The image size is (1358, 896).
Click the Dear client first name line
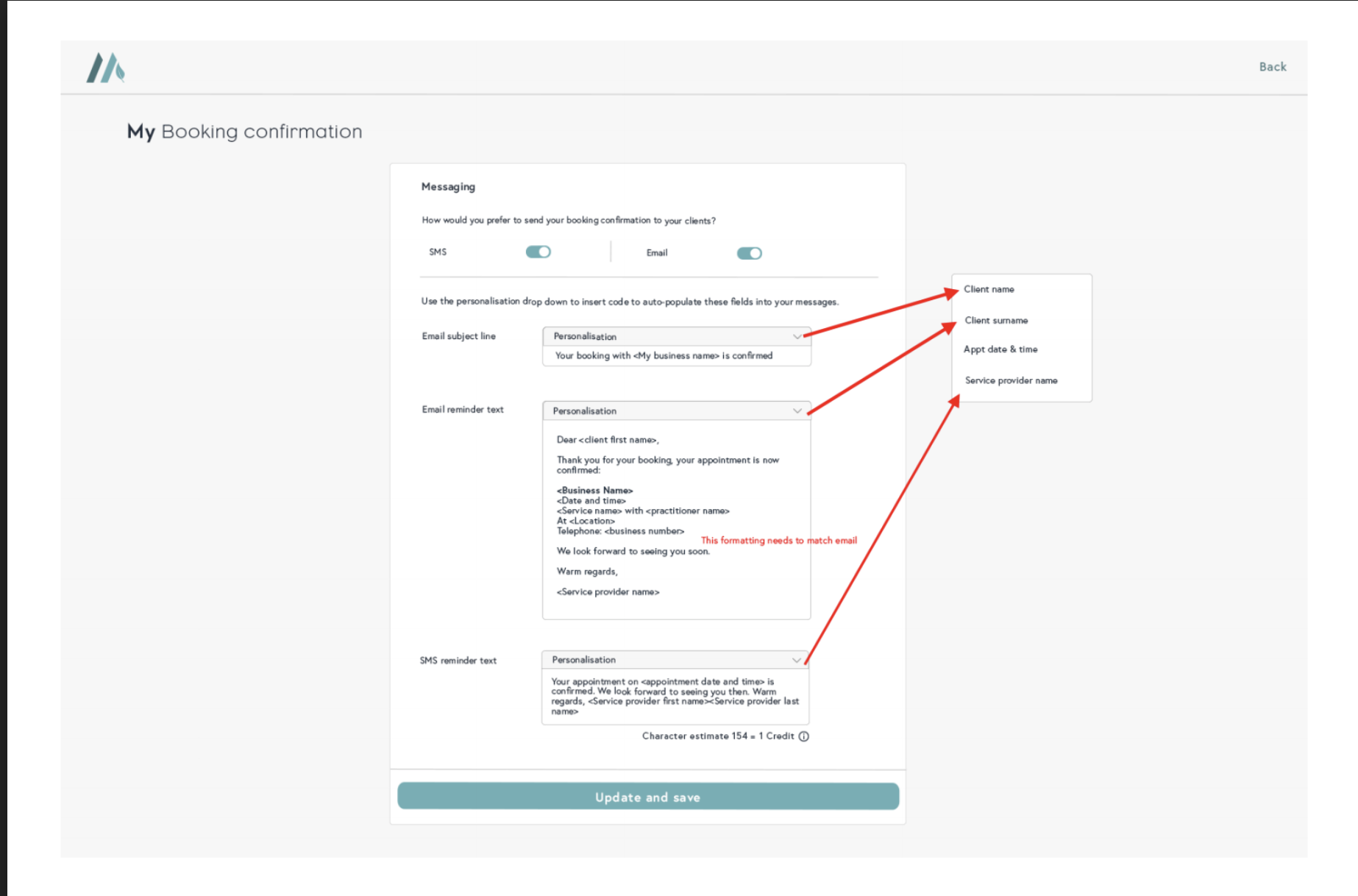pos(607,440)
